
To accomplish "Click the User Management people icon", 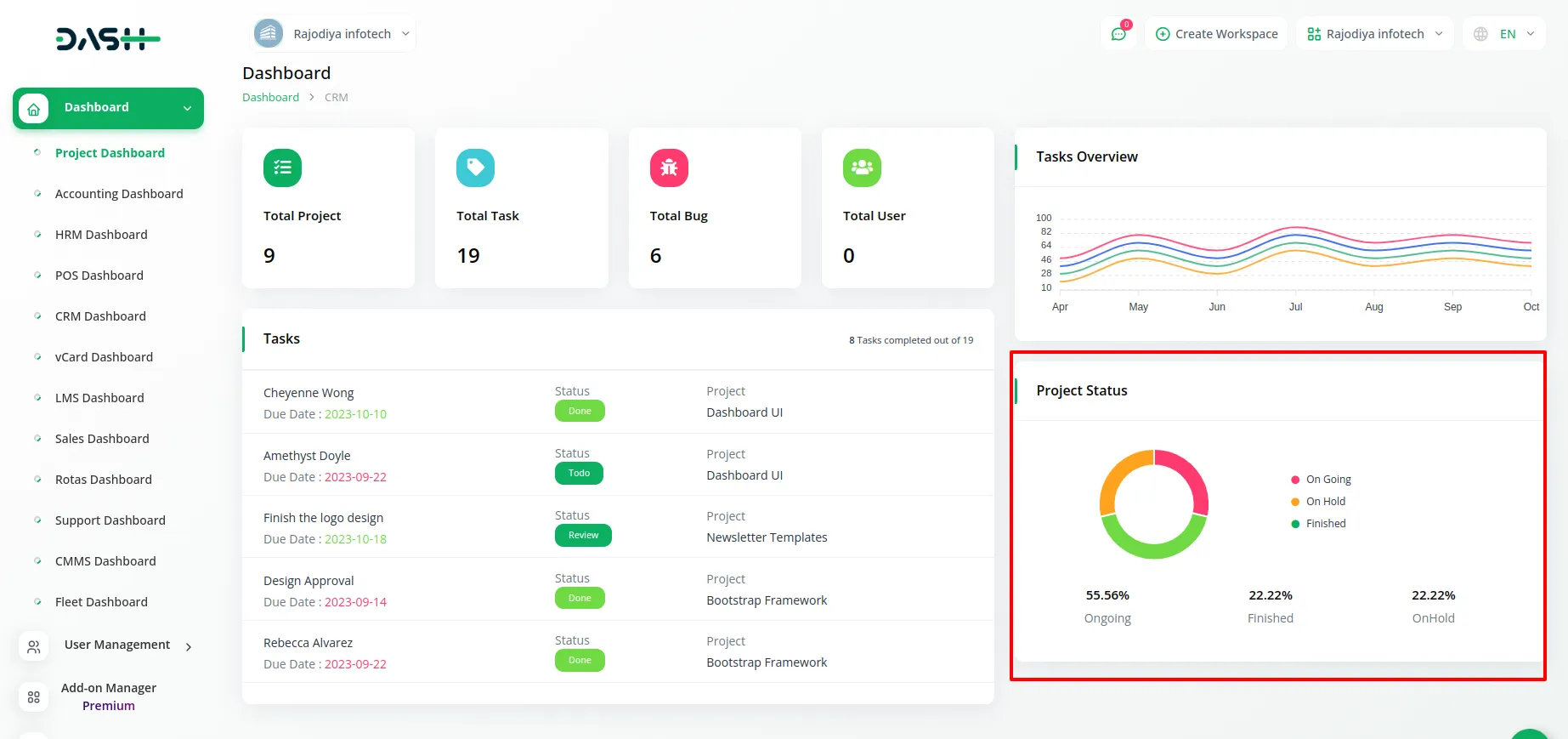I will [34, 646].
